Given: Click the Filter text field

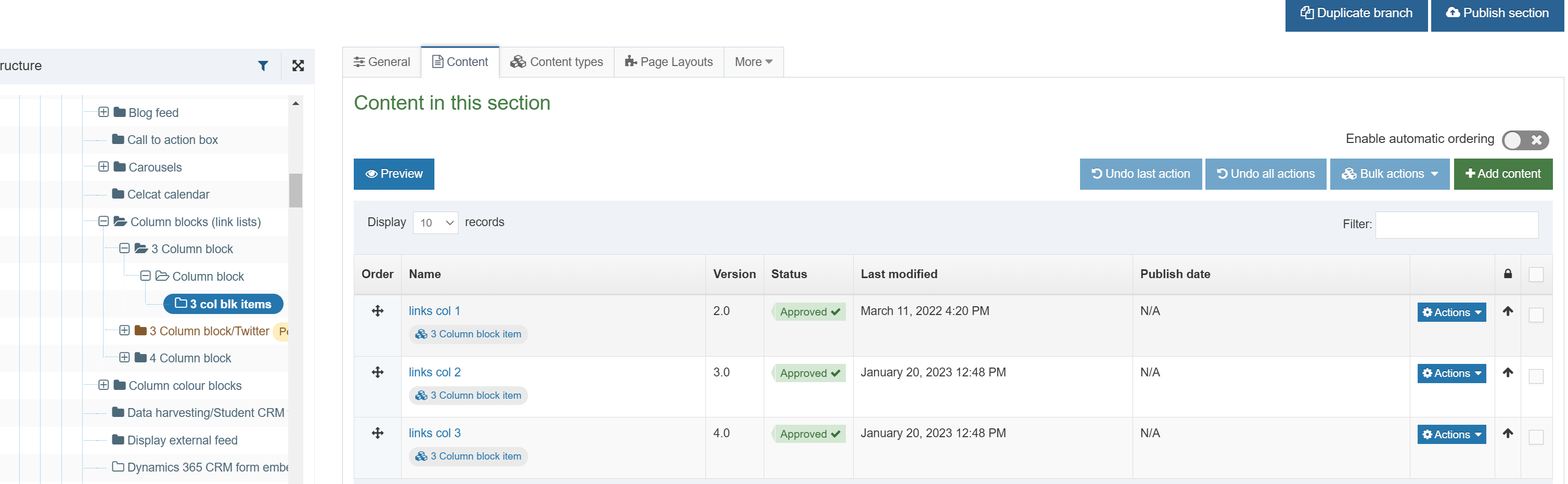Looking at the screenshot, I should [1456, 225].
